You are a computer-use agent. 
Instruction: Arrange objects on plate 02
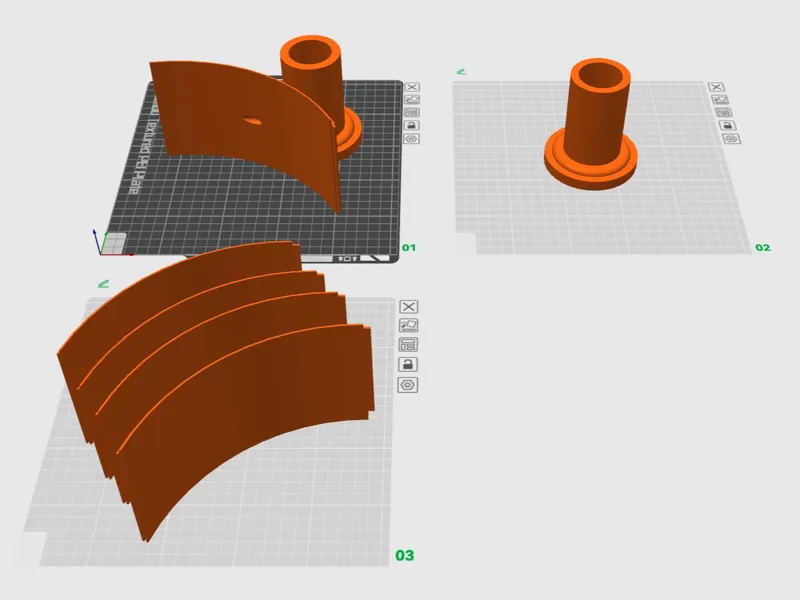[722, 112]
